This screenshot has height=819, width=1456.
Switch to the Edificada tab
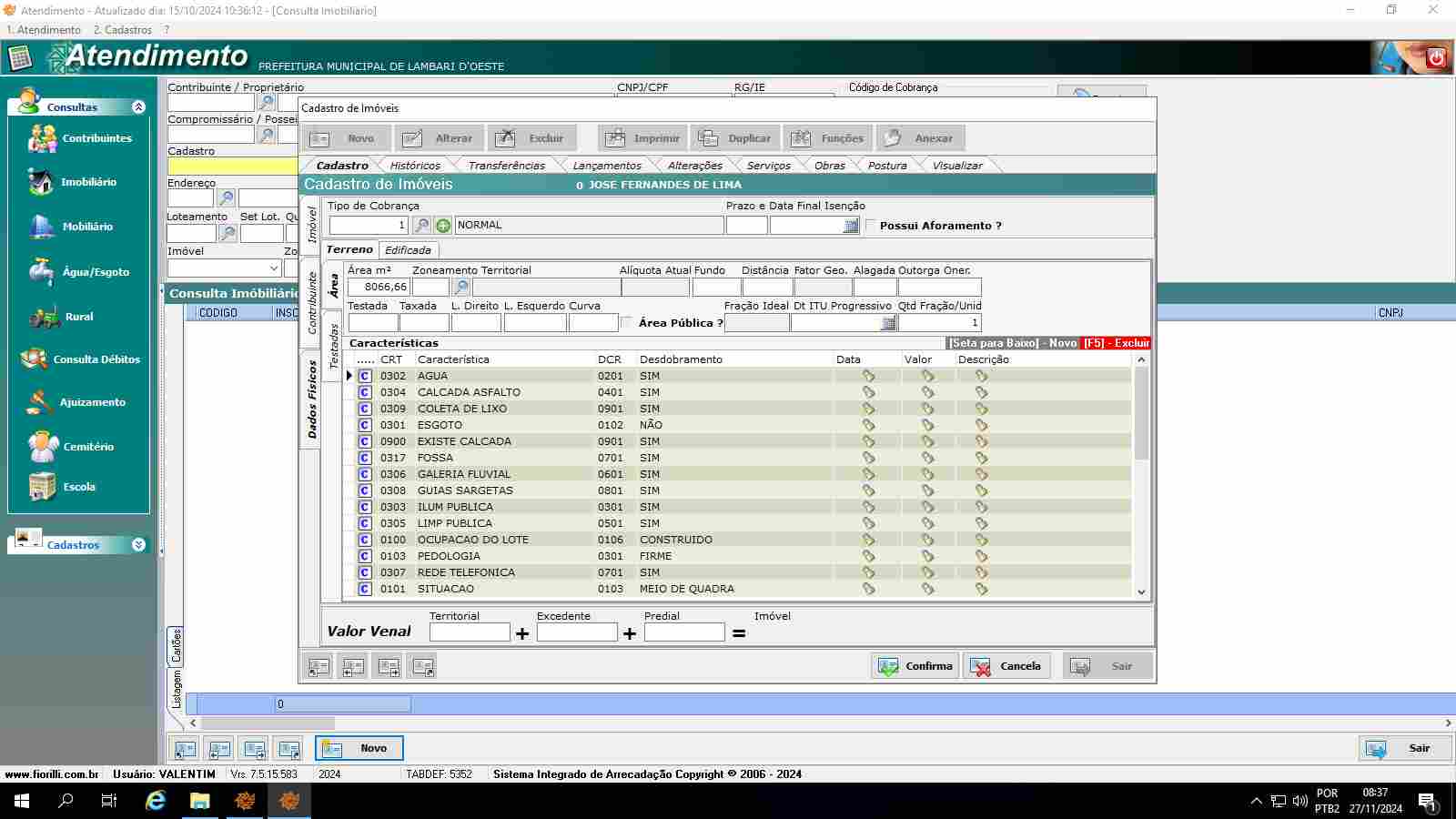click(x=408, y=250)
